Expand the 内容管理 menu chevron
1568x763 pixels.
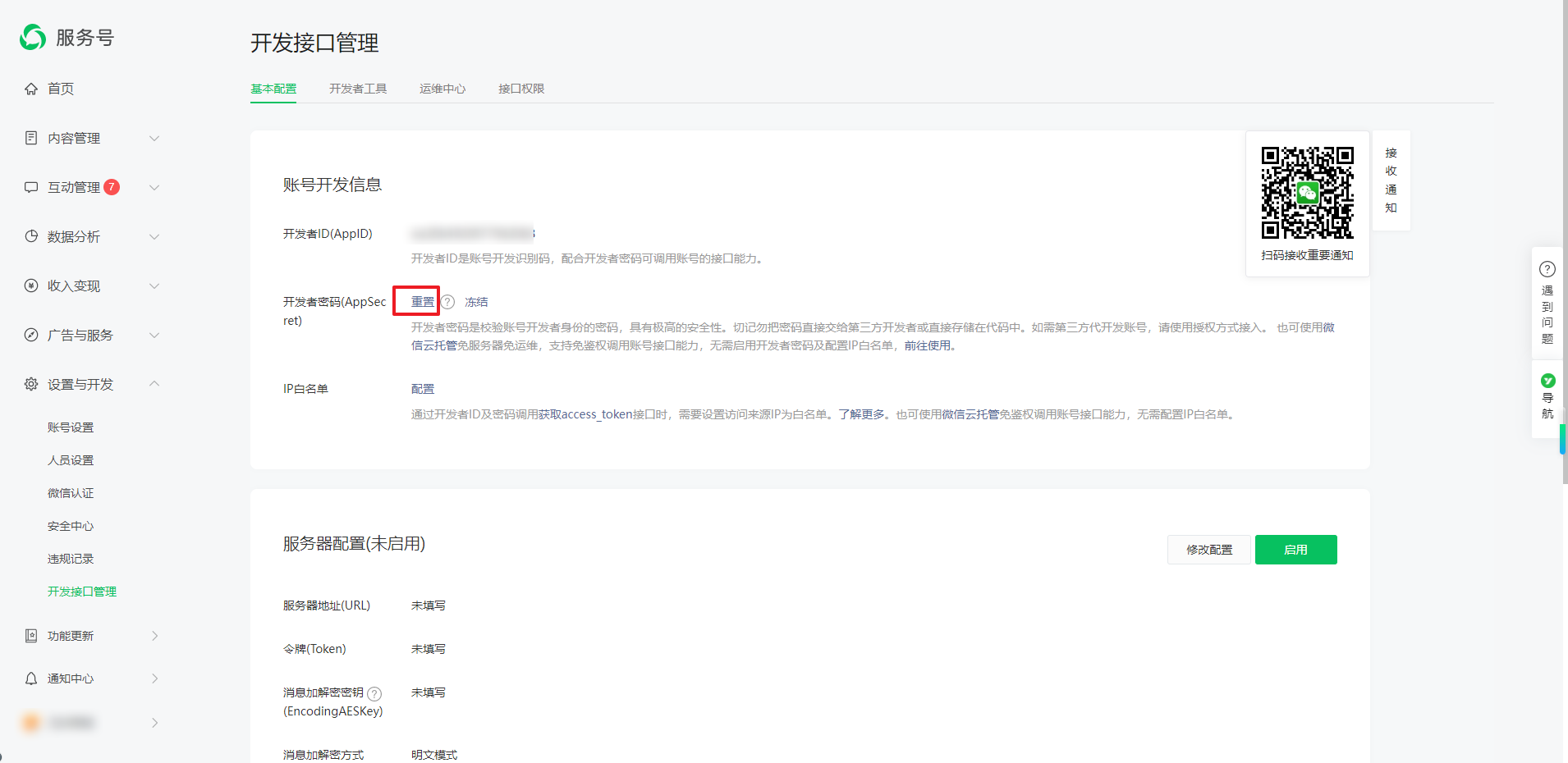coord(154,138)
